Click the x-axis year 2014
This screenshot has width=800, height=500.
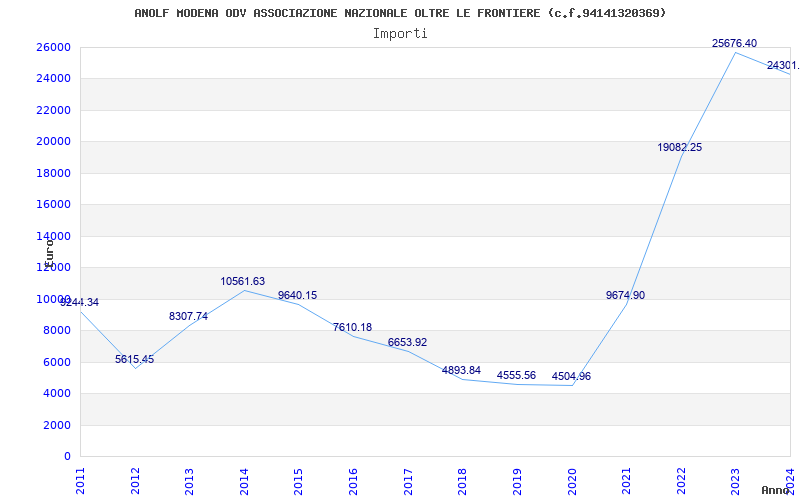[x=244, y=482]
